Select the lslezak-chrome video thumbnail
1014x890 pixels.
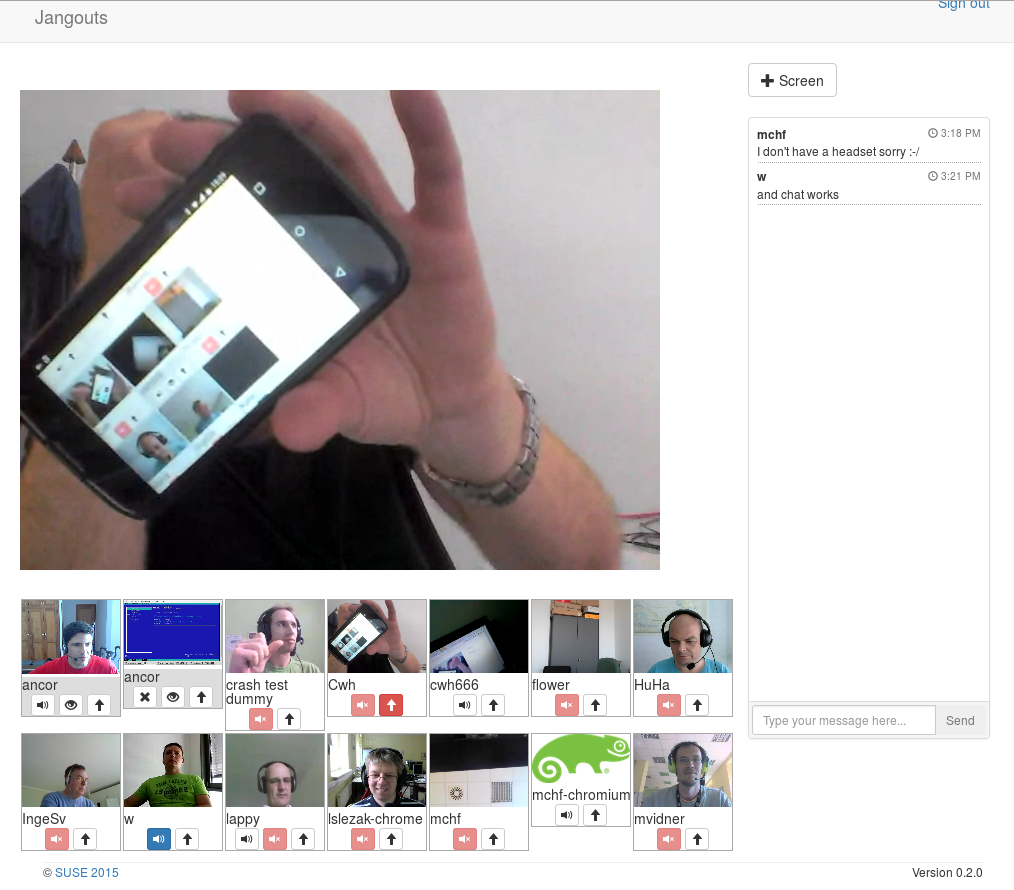(377, 771)
